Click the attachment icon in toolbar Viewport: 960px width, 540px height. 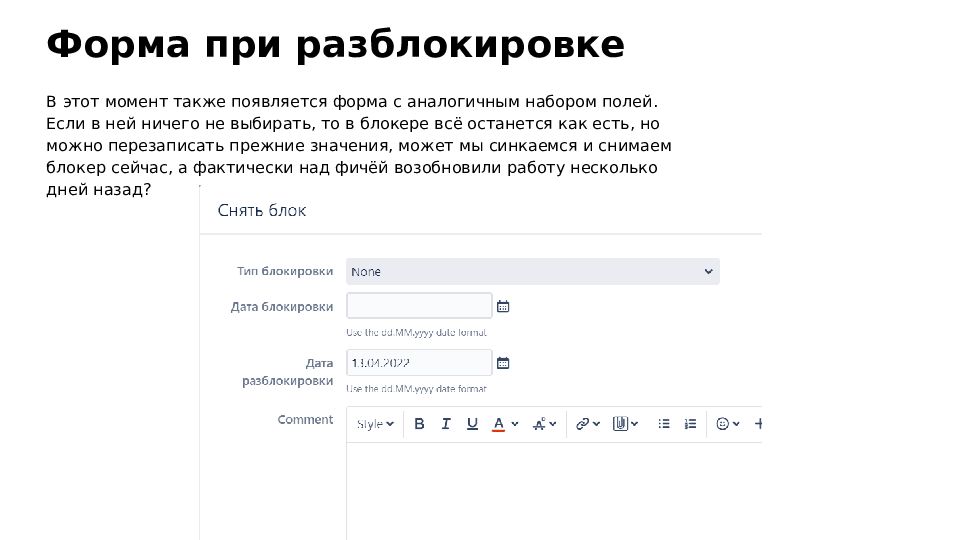[622, 424]
